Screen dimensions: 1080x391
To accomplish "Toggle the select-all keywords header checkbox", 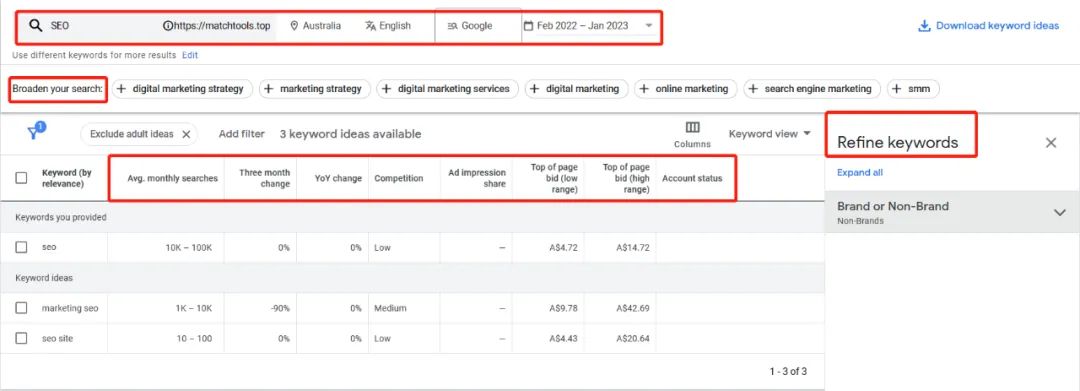I will click(21, 178).
